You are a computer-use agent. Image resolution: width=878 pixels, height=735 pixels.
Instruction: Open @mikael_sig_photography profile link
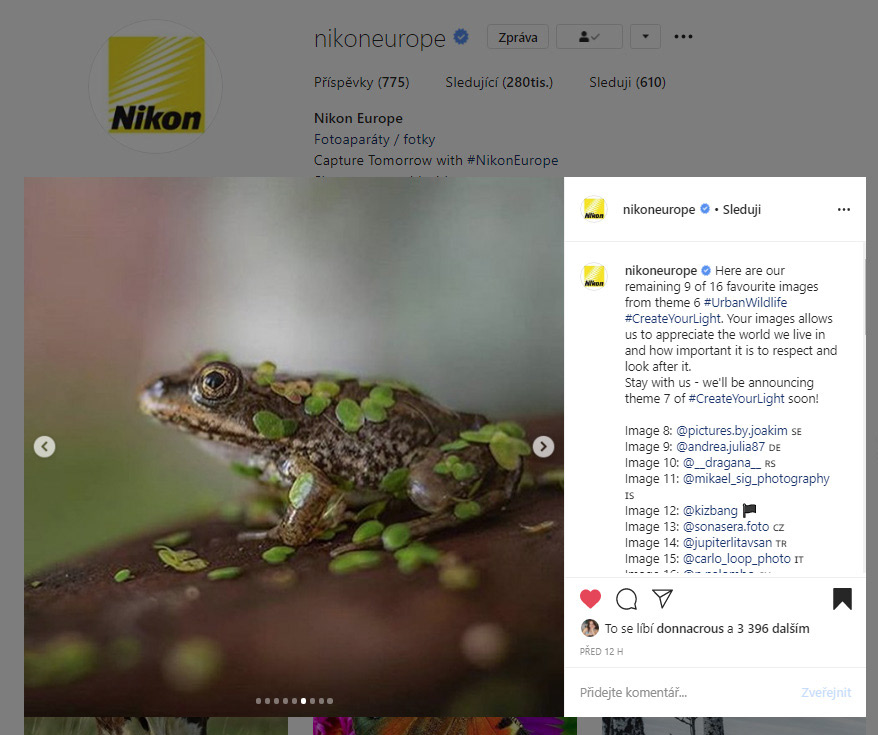pos(756,479)
